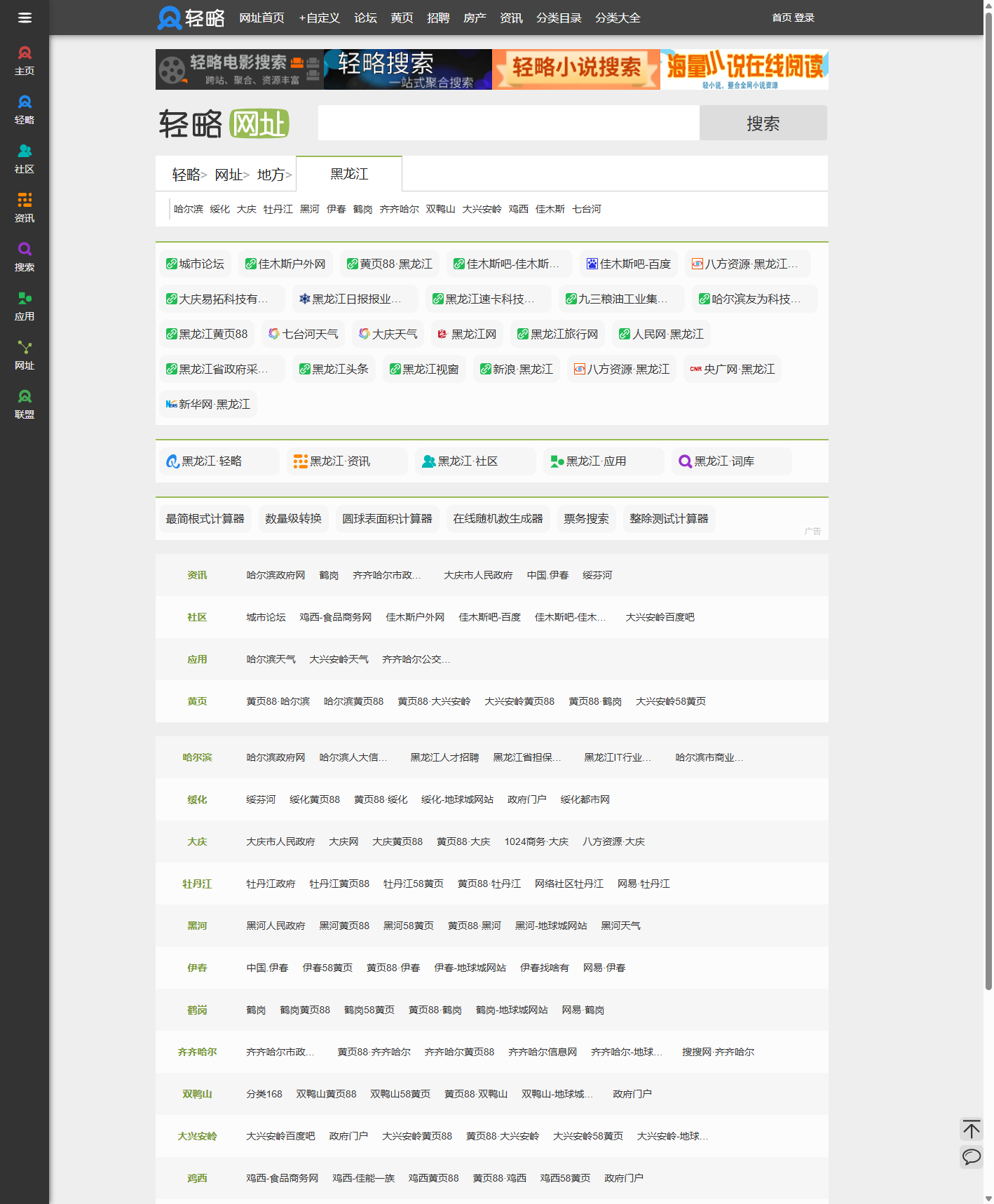
Task: Open 数量级转换 calculator link
Action: tap(293, 519)
